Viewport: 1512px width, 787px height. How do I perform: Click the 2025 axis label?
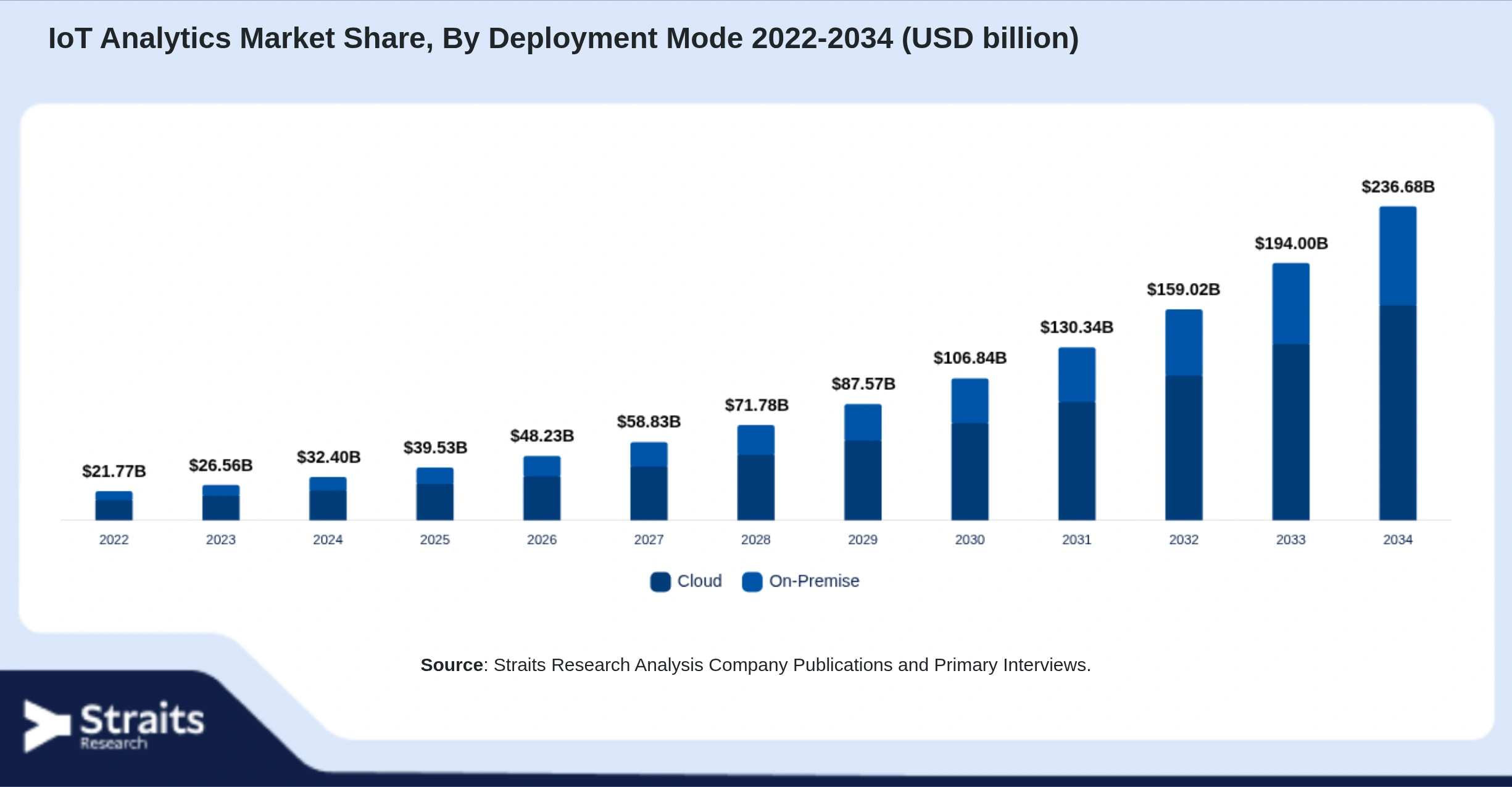[435, 540]
